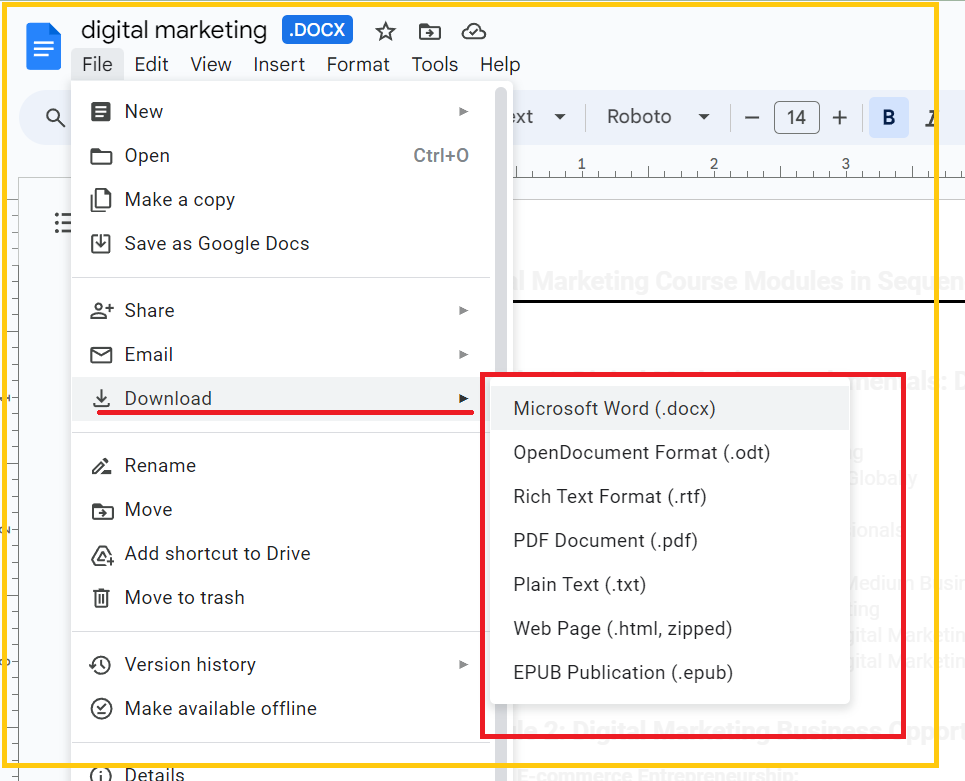965x781 pixels.
Task: Toggle Bold formatting button
Action: (889, 118)
